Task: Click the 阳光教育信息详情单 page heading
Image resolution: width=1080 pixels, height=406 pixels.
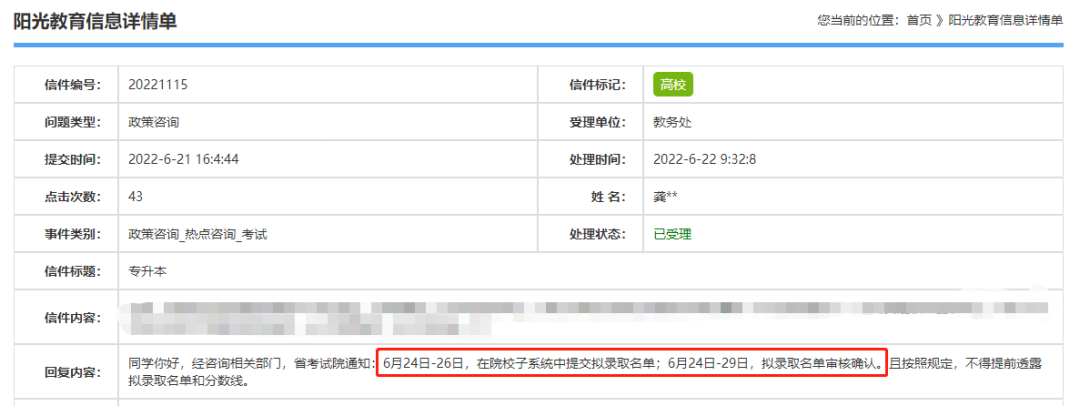Action: coord(95,20)
